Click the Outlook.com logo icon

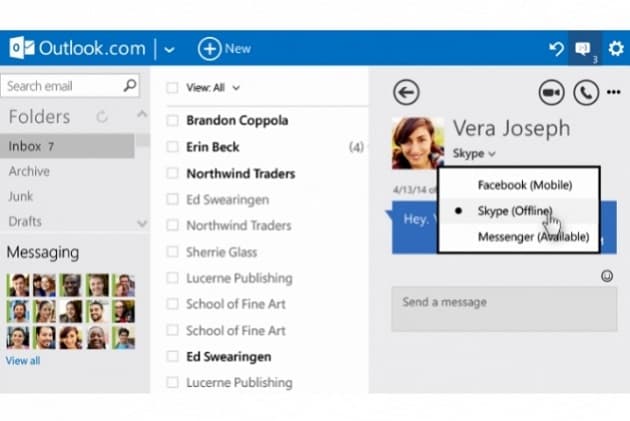[x=22, y=48]
